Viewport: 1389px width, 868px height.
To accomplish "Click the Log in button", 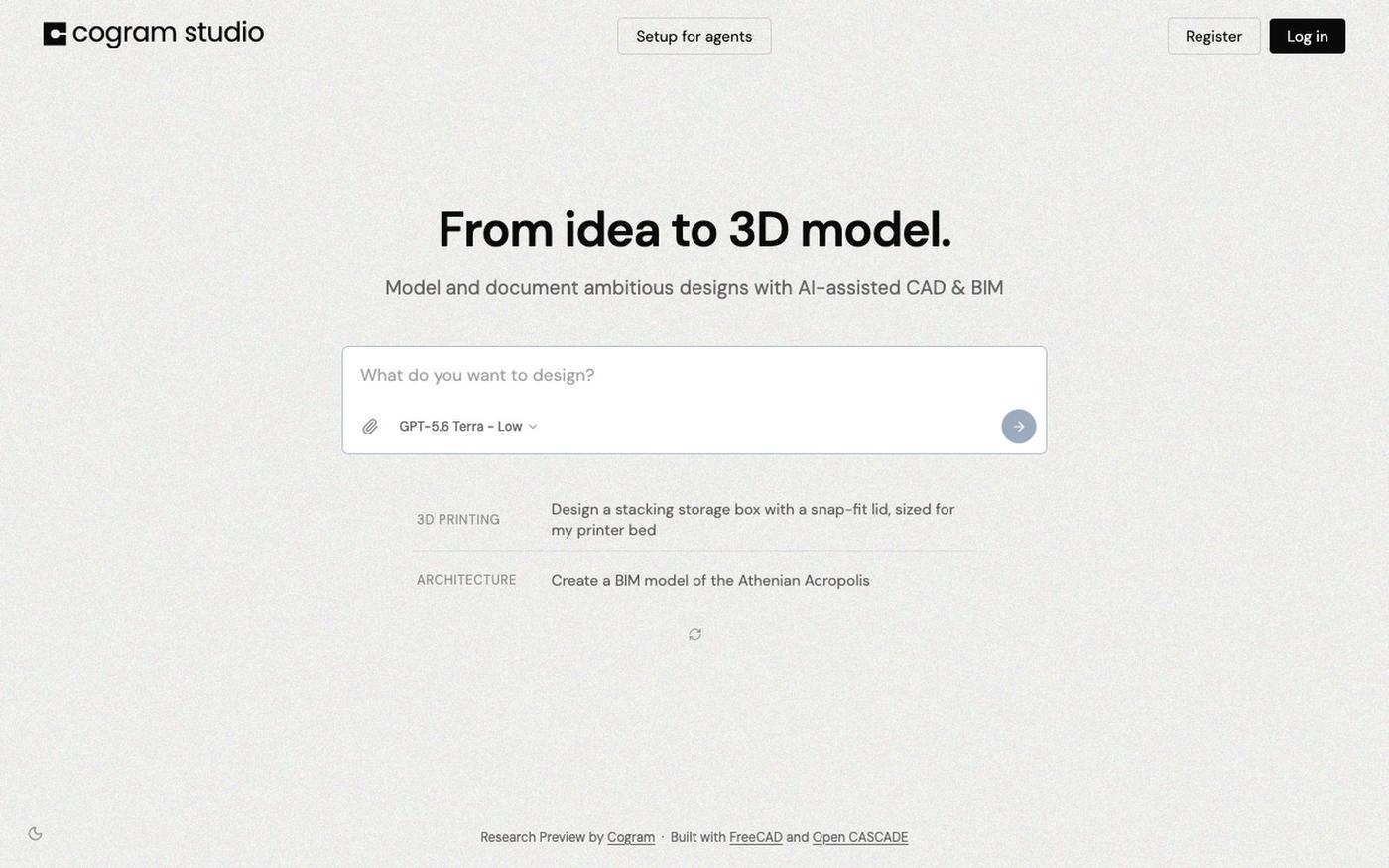I will 1307,36.
